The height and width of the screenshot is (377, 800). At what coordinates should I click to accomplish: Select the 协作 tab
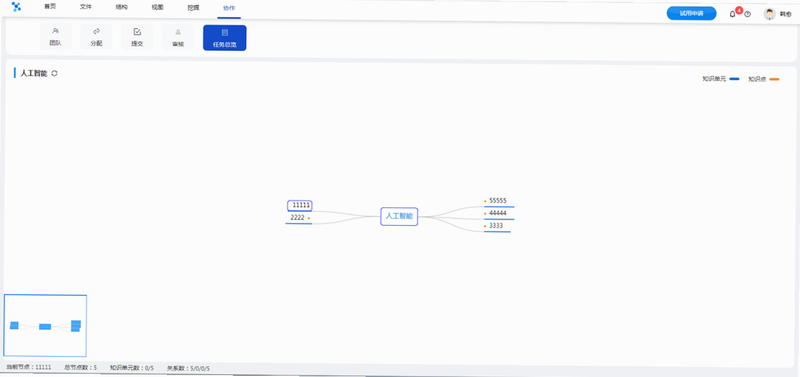coord(229,8)
